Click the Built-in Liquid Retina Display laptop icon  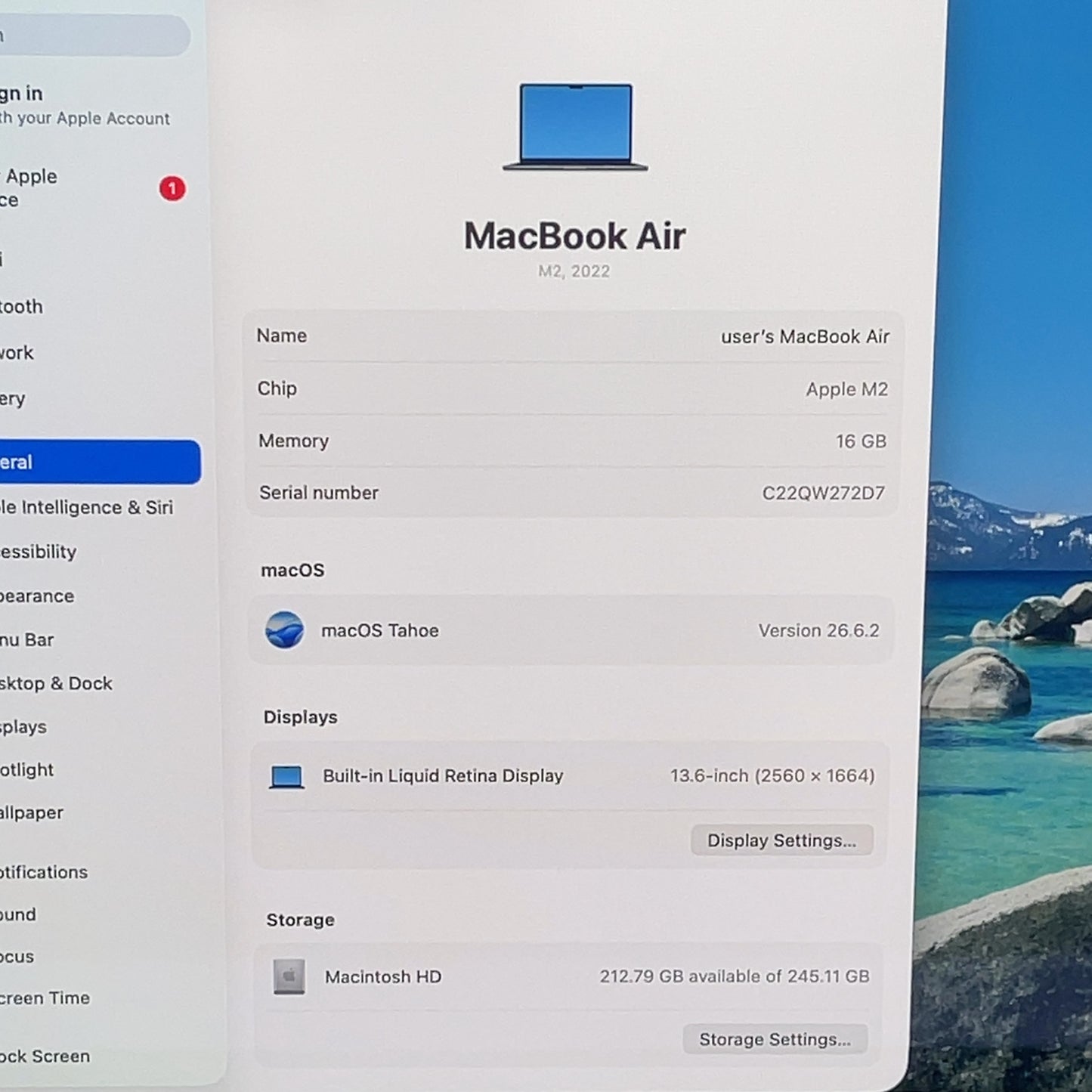(286, 776)
